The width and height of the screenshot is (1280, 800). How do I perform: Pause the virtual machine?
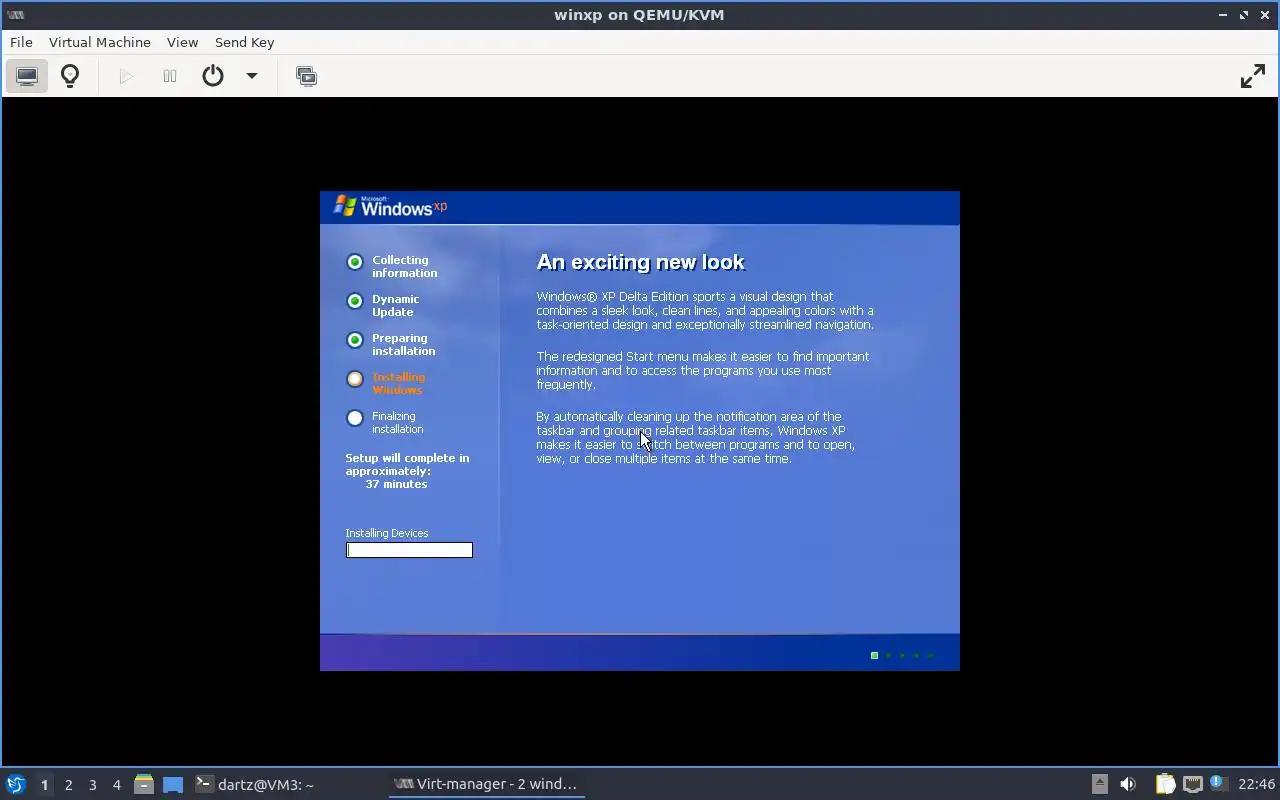(x=170, y=76)
